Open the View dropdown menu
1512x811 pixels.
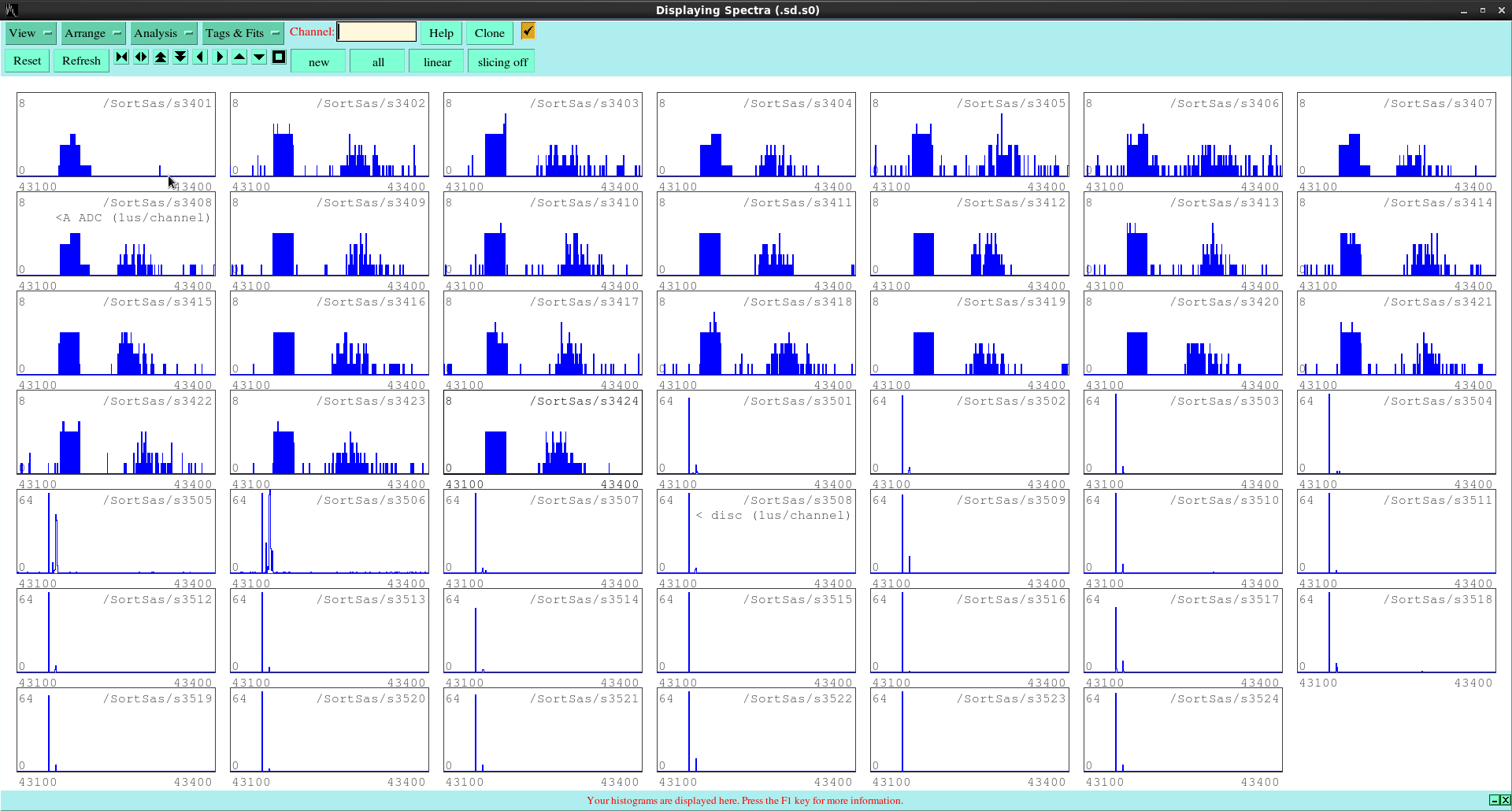[31, 33]
